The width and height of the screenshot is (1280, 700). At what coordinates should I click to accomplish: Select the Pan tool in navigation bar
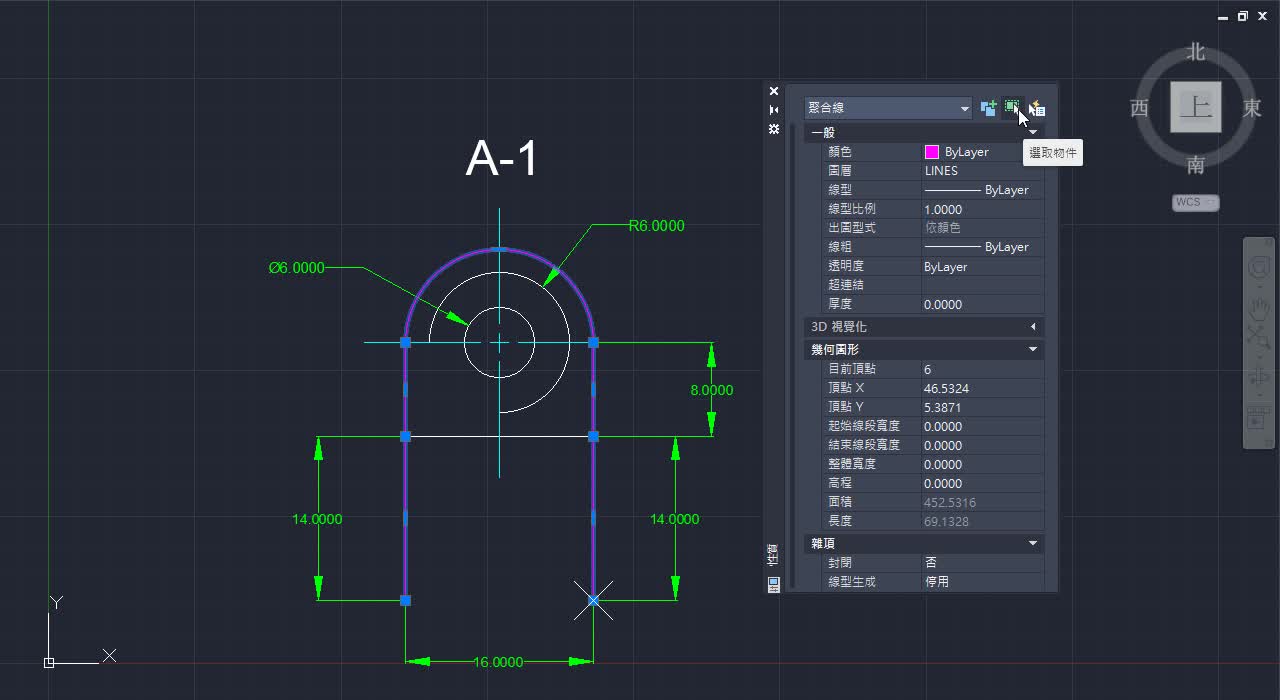coord(1259,308)
